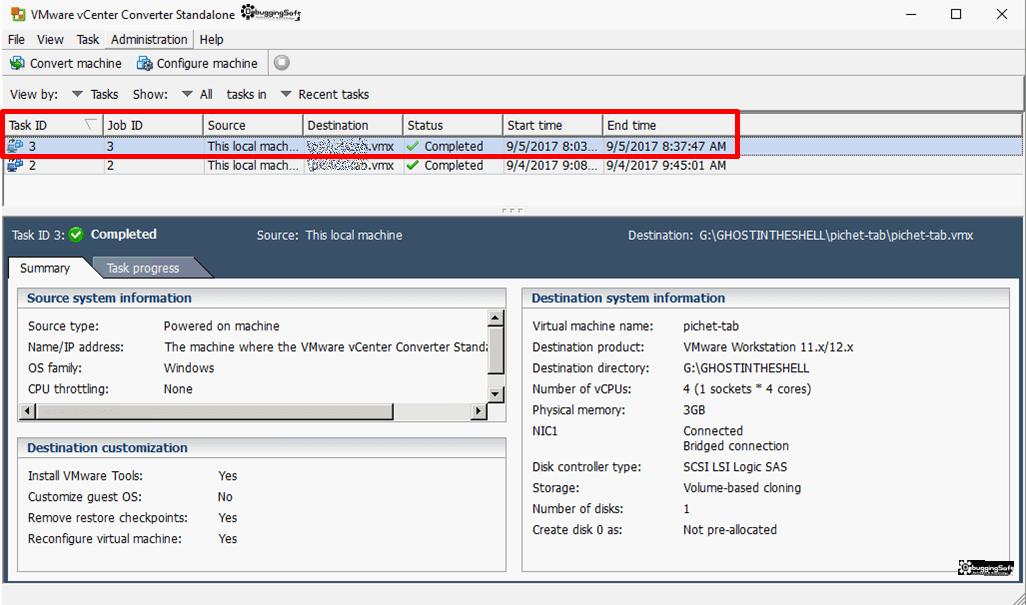
Task: Minimize the VMware vCenter Converter window
Action: pyautogui.click(x=911, y=14)
